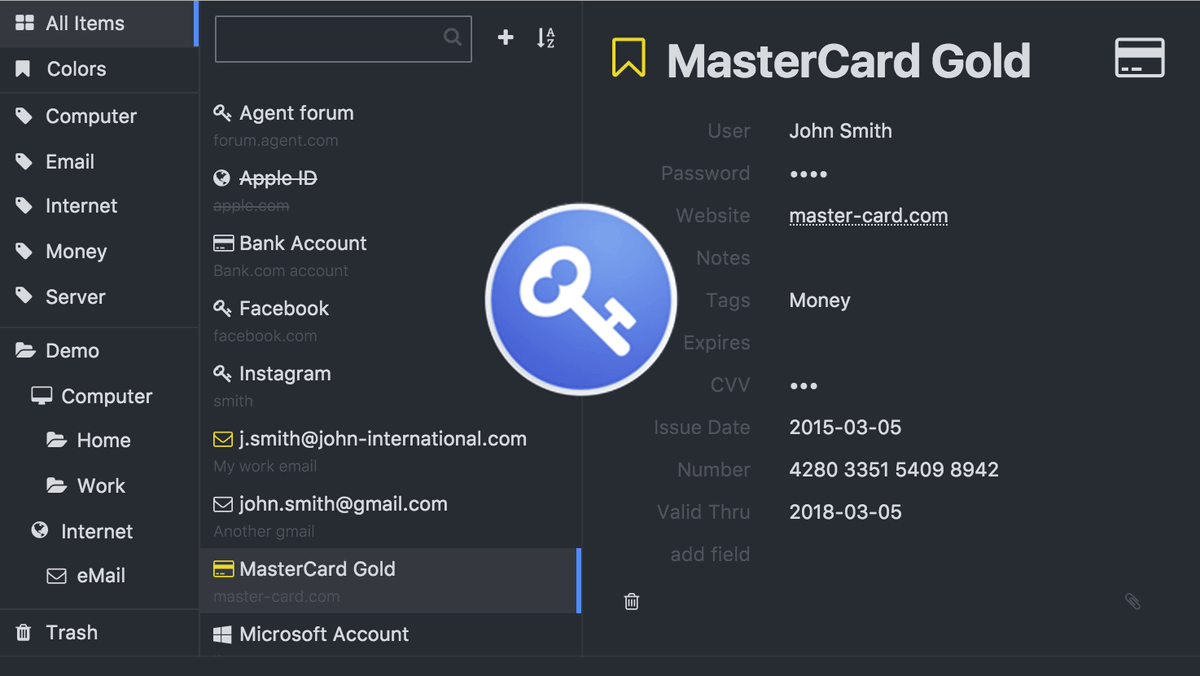
Task: Open the Computer group under Demo
Action: point(98,396)
